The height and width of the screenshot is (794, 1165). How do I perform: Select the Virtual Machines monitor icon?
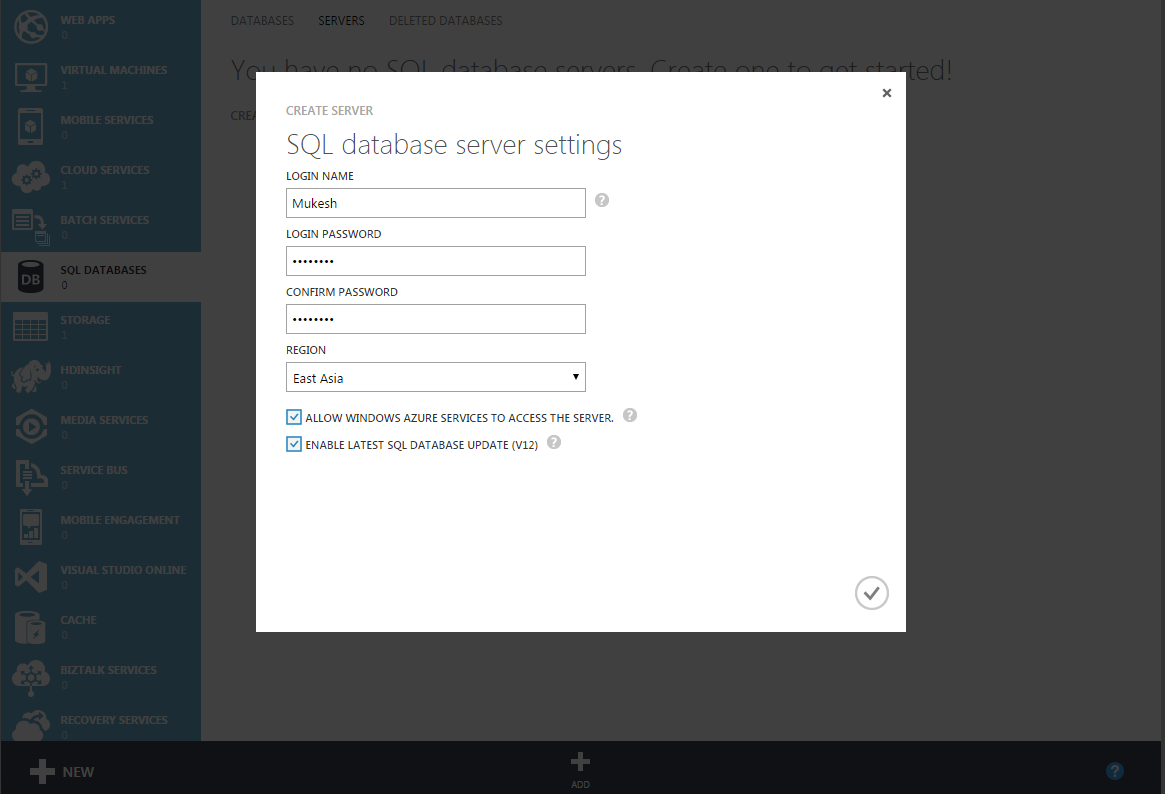click(x=30, y=77)
